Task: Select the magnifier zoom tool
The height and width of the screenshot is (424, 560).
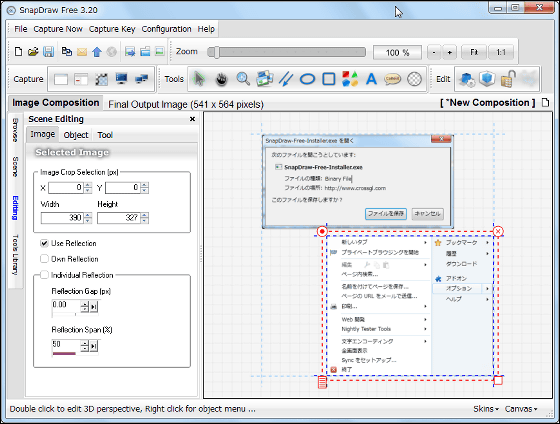Action: 243,79
